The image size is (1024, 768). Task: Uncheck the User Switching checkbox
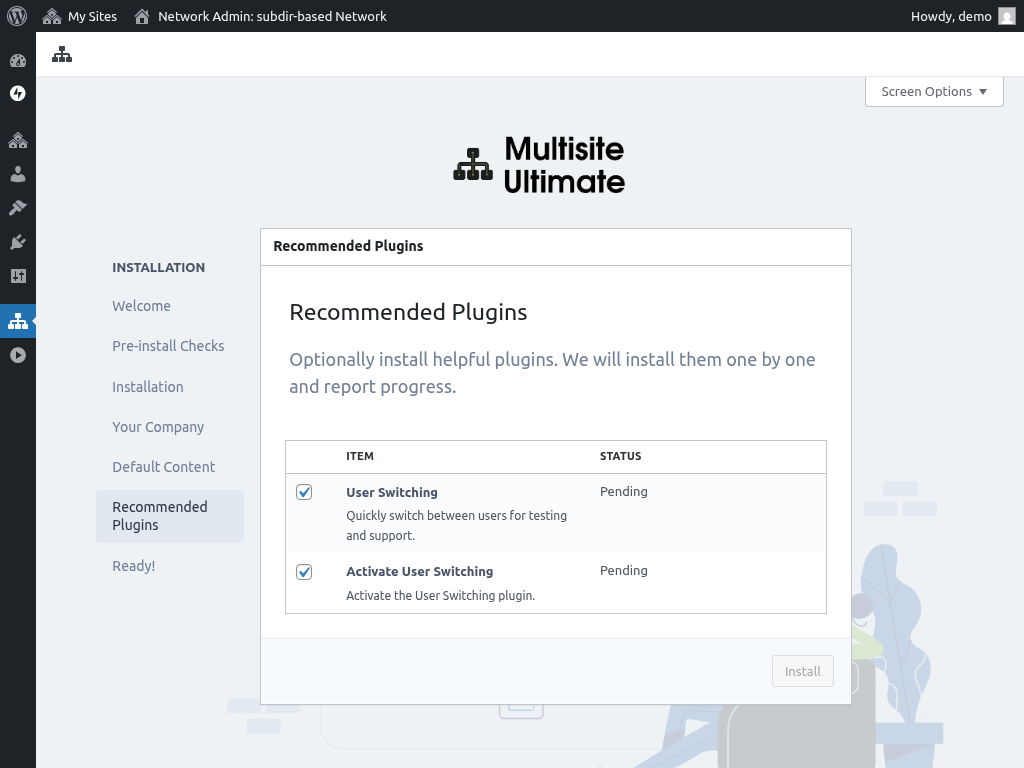[304, 492]
